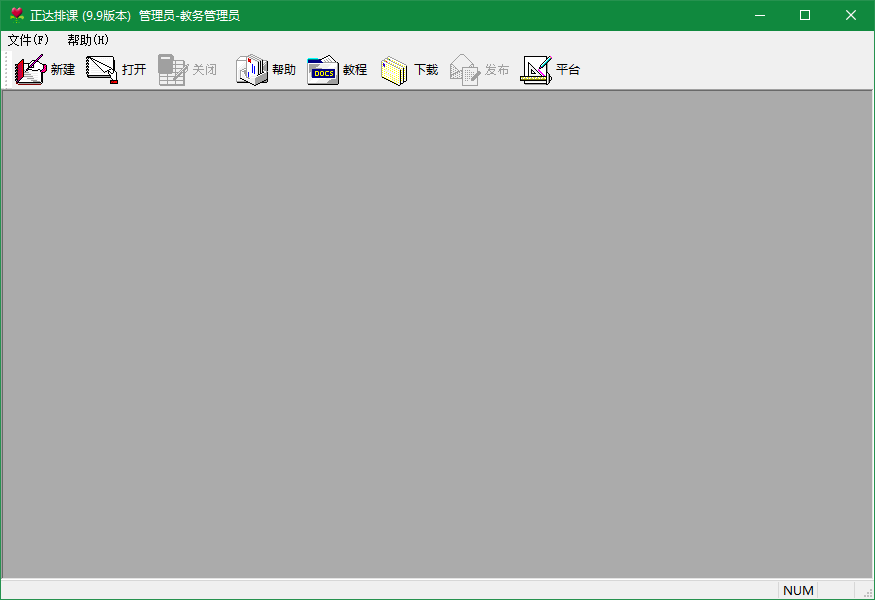Open the 帮助 help books icon
875x600 pixels.
click(x=252, y=70)
